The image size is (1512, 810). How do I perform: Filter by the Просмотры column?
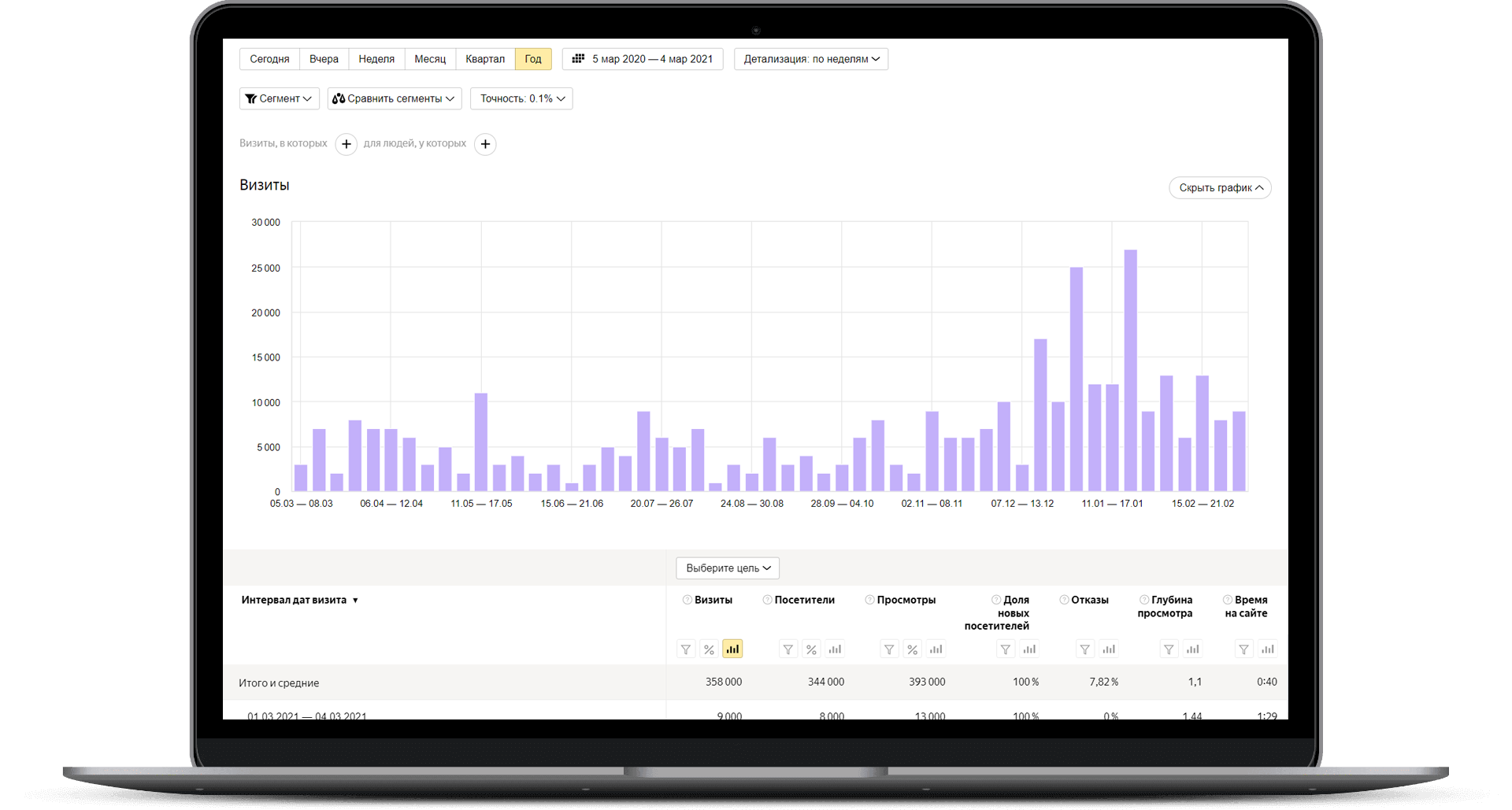pyautogui.click(x=889, y=649)
